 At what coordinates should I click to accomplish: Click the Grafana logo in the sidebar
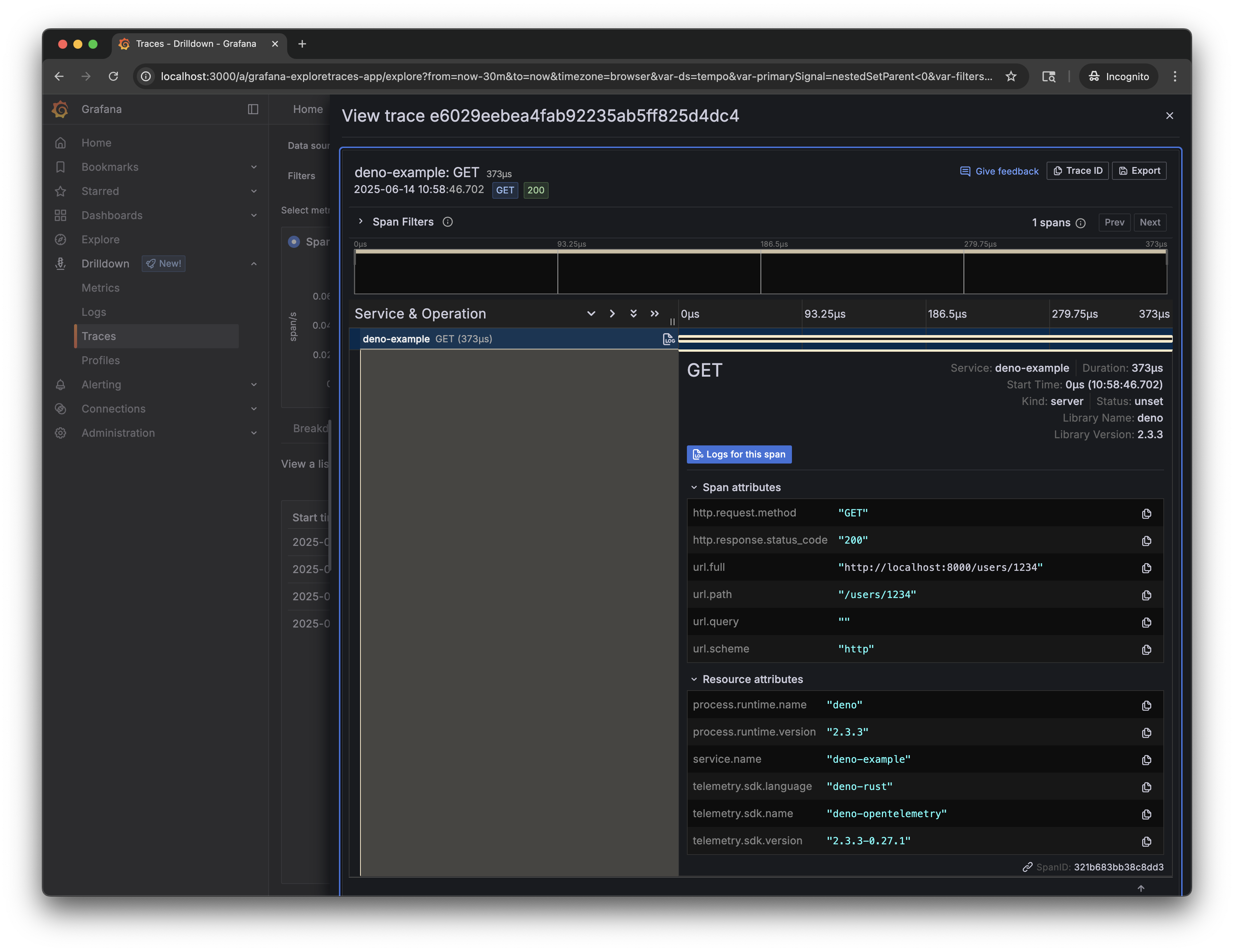coord(60,109)
